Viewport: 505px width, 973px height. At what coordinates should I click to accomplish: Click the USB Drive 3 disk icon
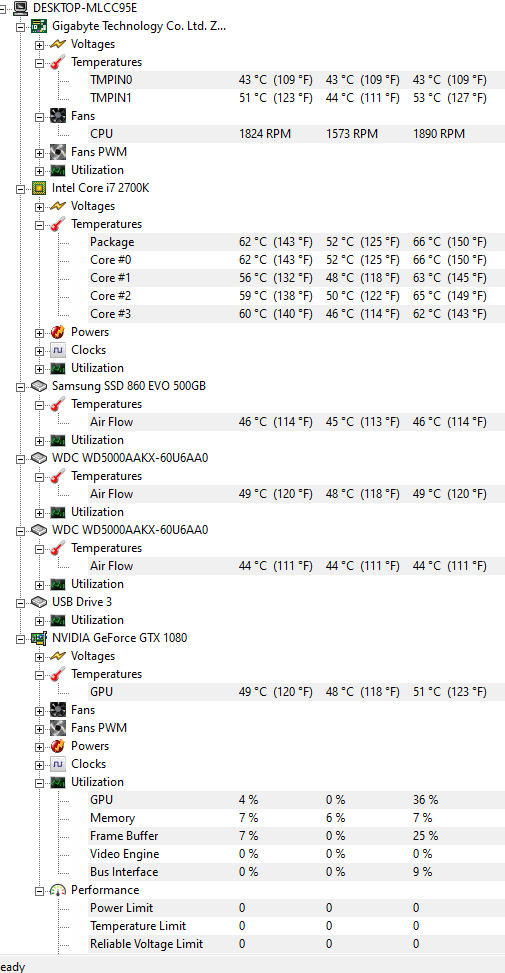[39, 602]
